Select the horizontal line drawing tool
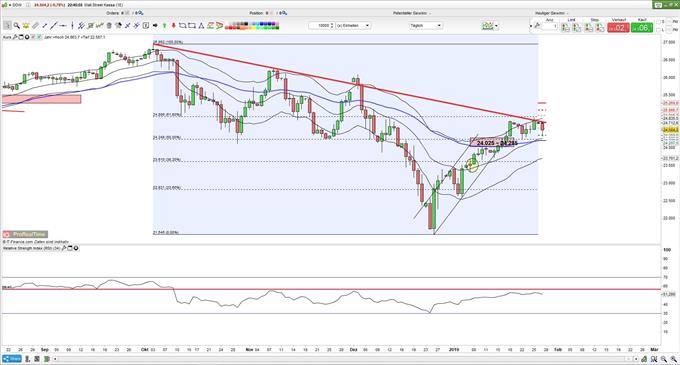Screen dimensions: 680x365 pos(63,26)
